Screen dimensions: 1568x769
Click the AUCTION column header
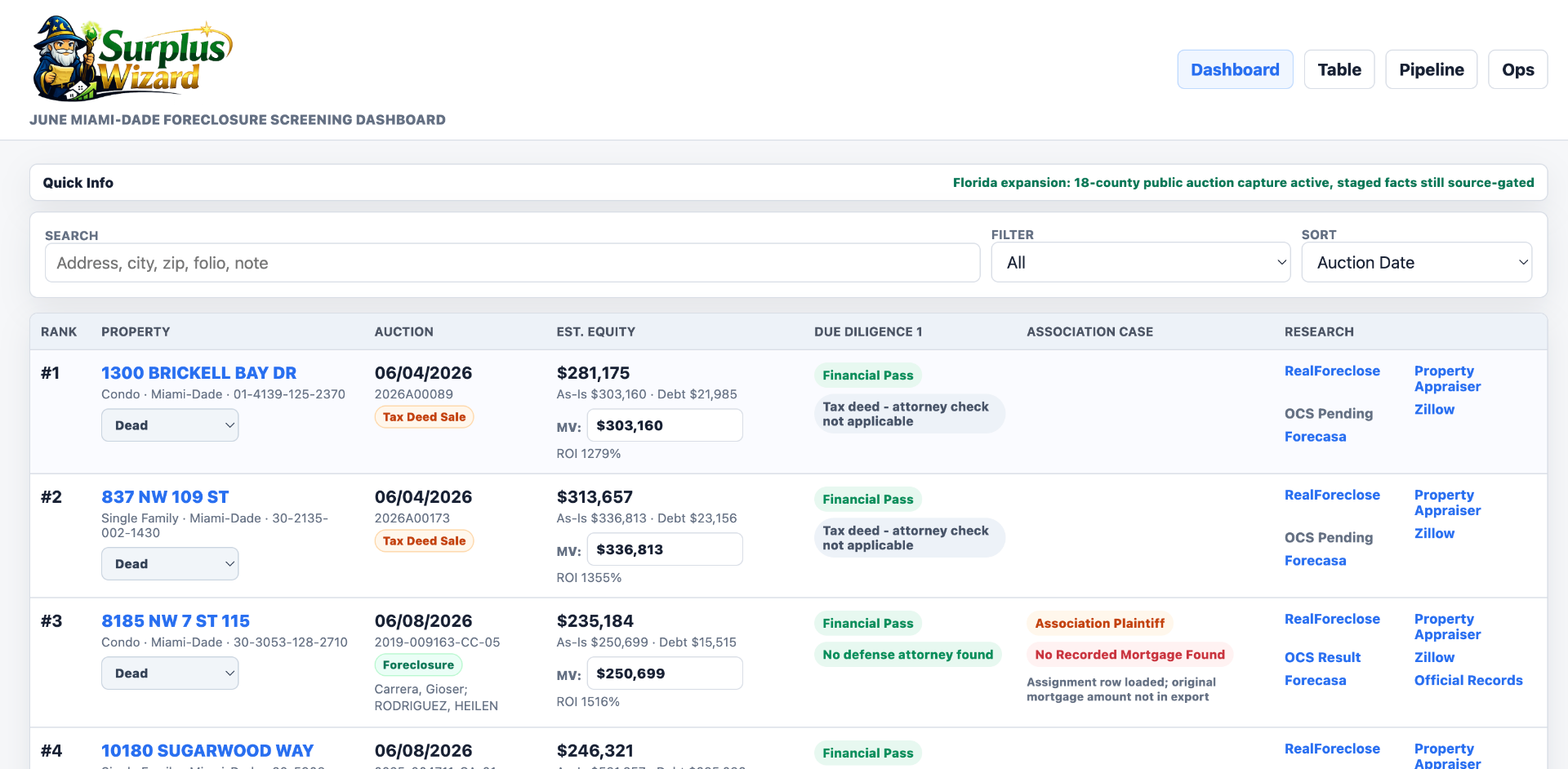tap(403, 332)
